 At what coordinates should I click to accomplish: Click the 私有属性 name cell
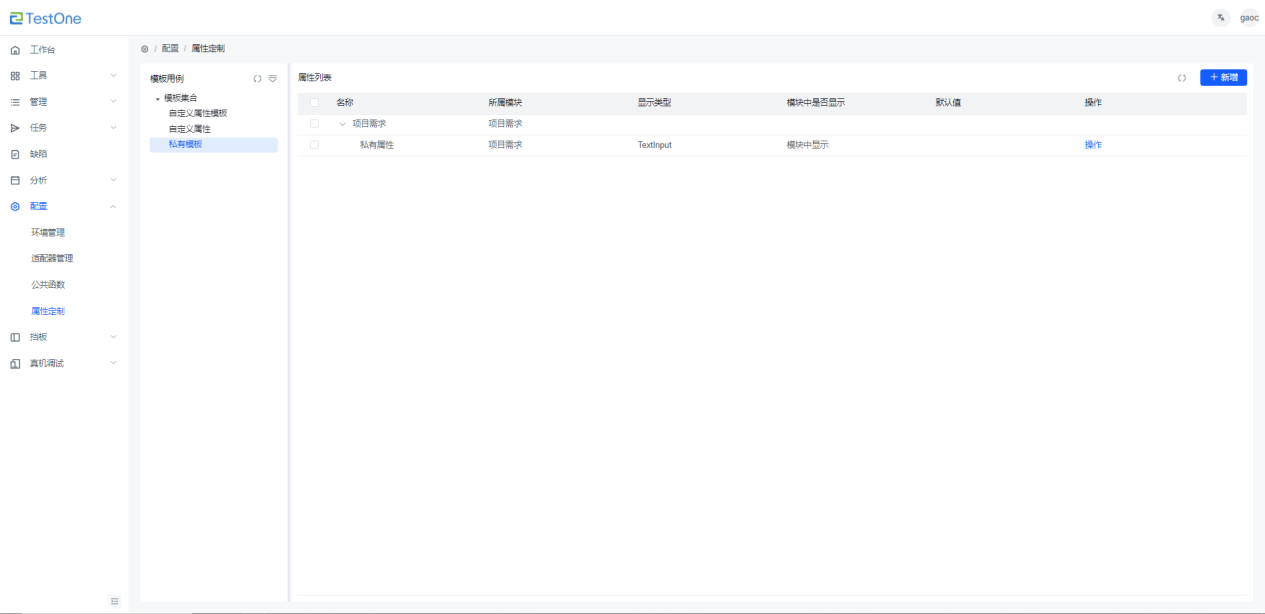pos(377,145)
